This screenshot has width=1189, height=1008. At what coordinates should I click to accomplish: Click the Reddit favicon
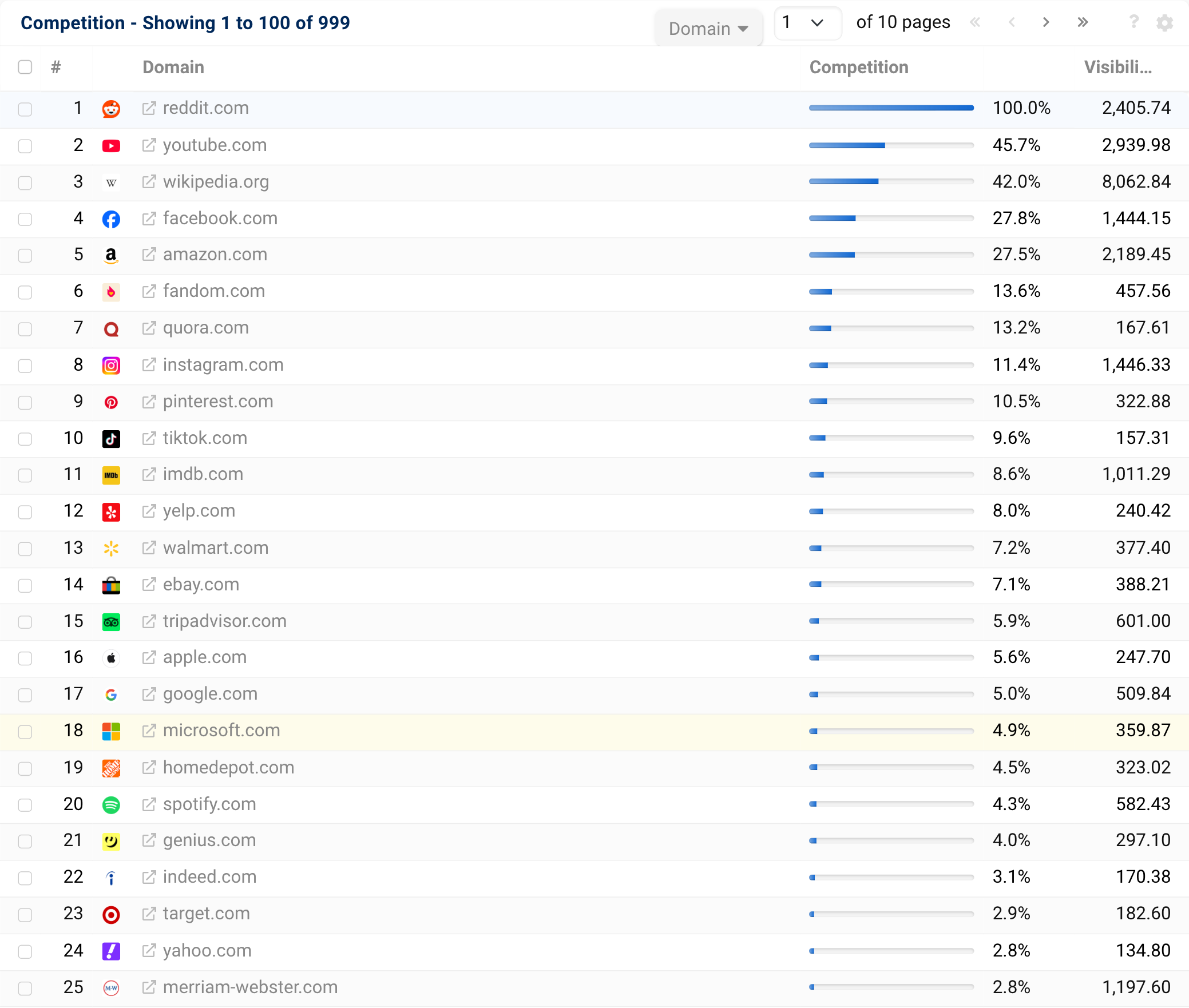(x=111, y=109)
